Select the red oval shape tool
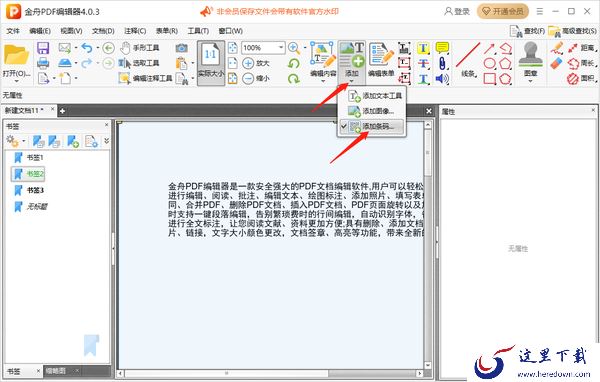600x382 pixels. (x=490, y=64)
